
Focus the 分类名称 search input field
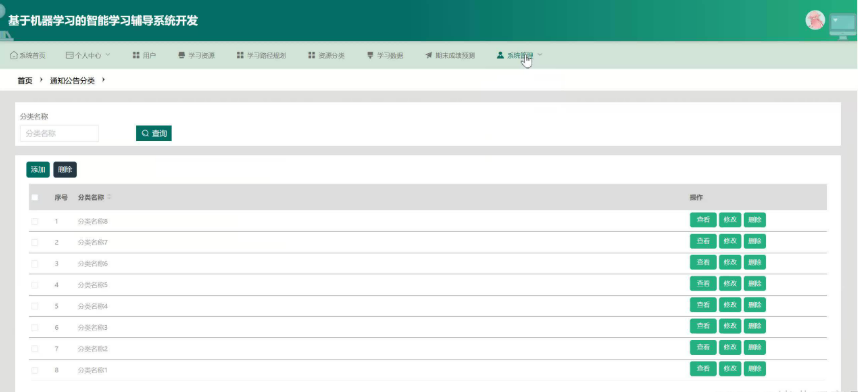tap(60, 133)
